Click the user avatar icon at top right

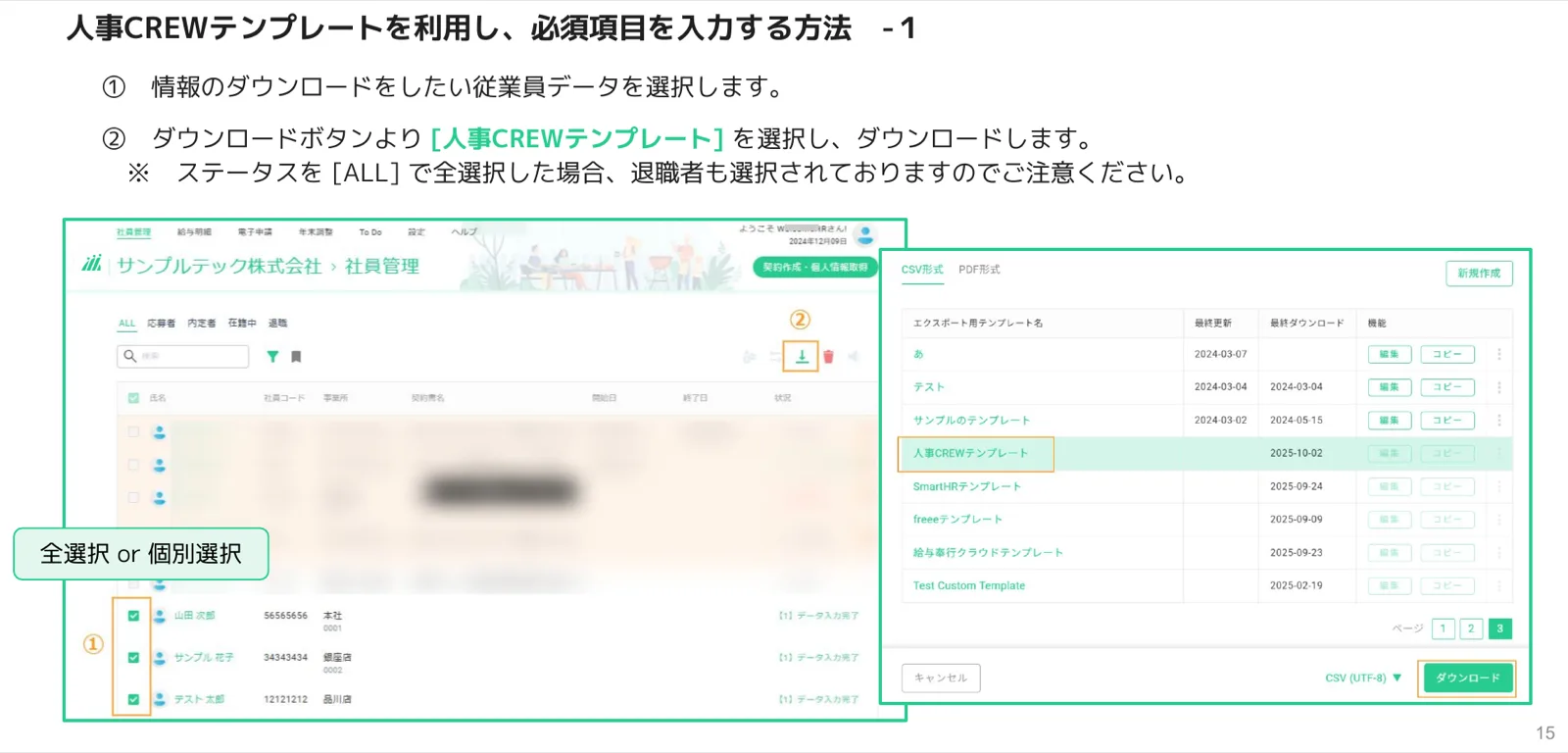point(865,234)
